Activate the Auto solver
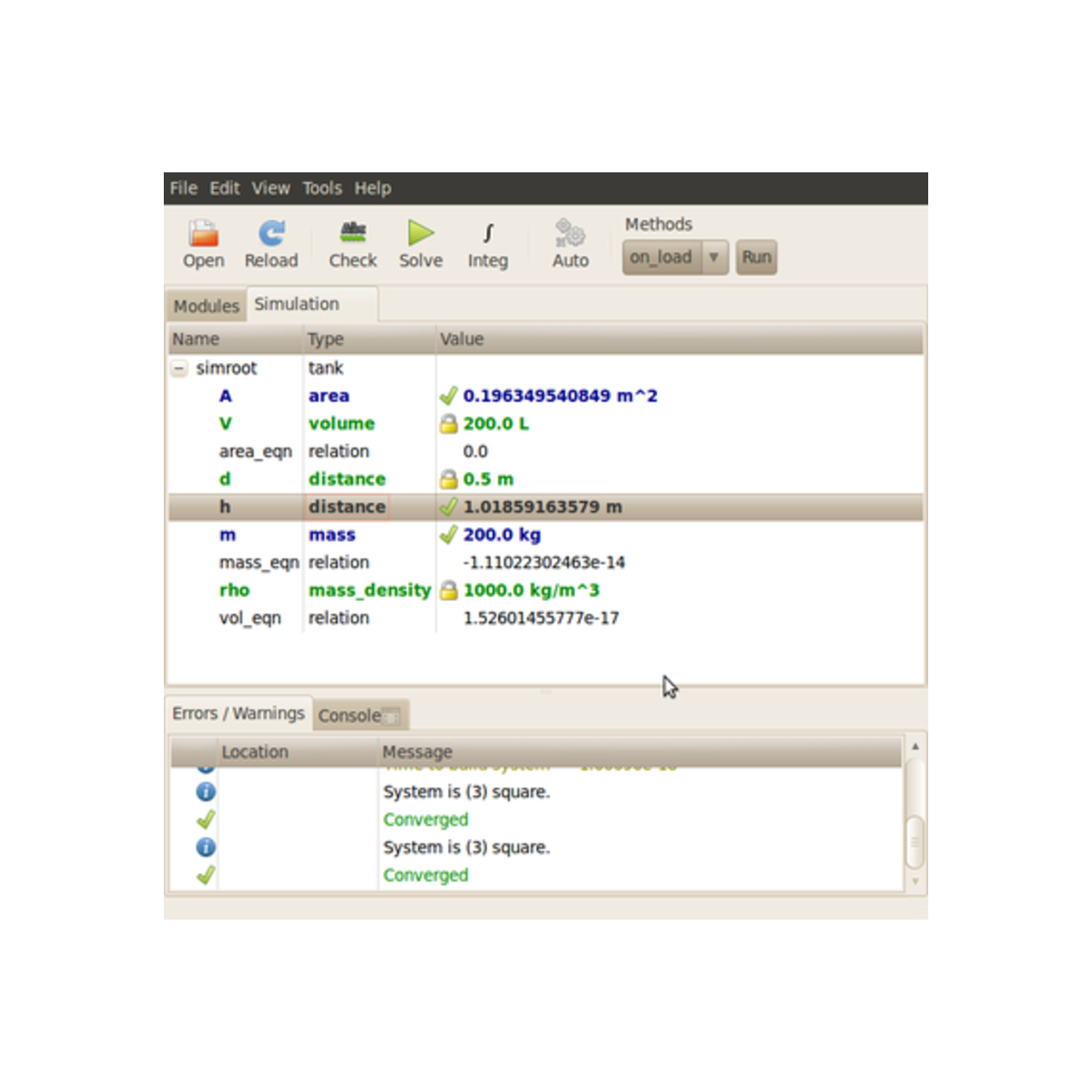Screen dimensions: 1092x1092 click(569, 241)
